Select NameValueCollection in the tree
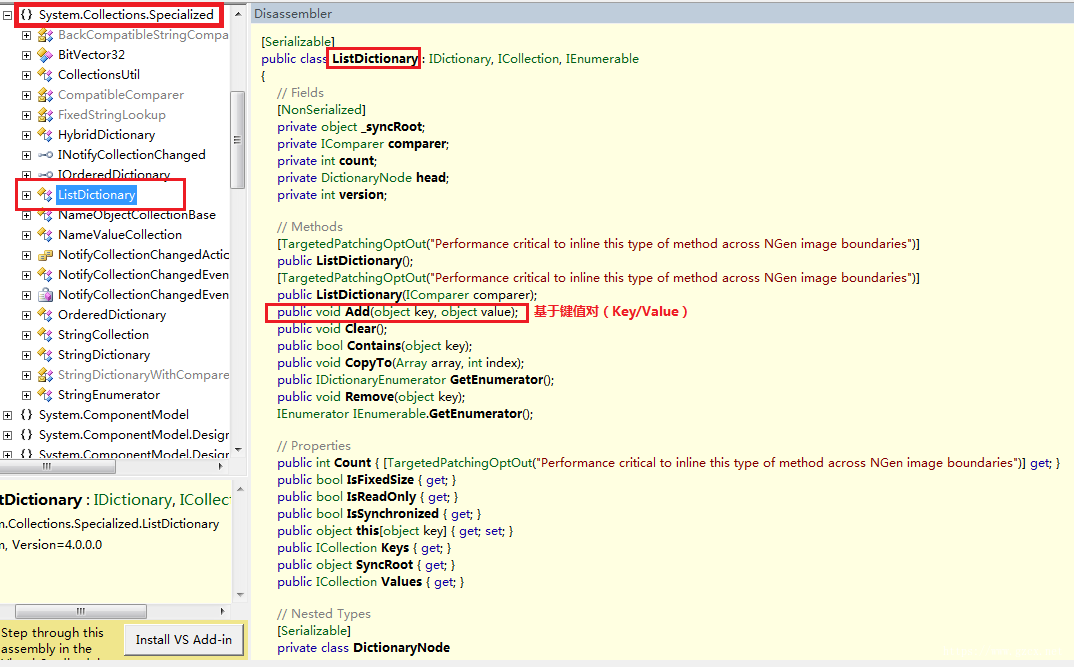1074x667 pixels. [x=120, y=235]
